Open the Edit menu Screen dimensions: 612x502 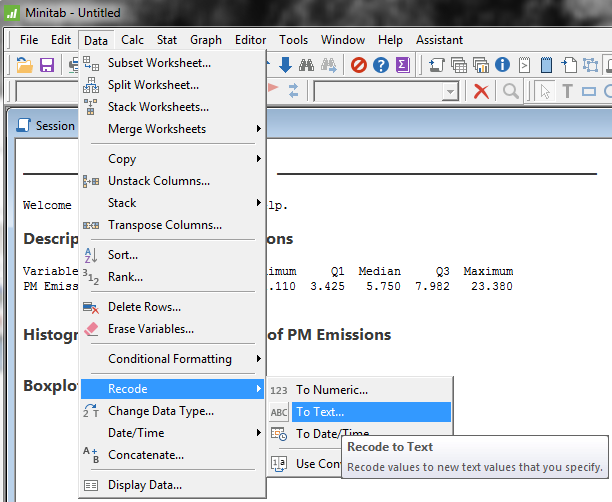coord(61,40)
